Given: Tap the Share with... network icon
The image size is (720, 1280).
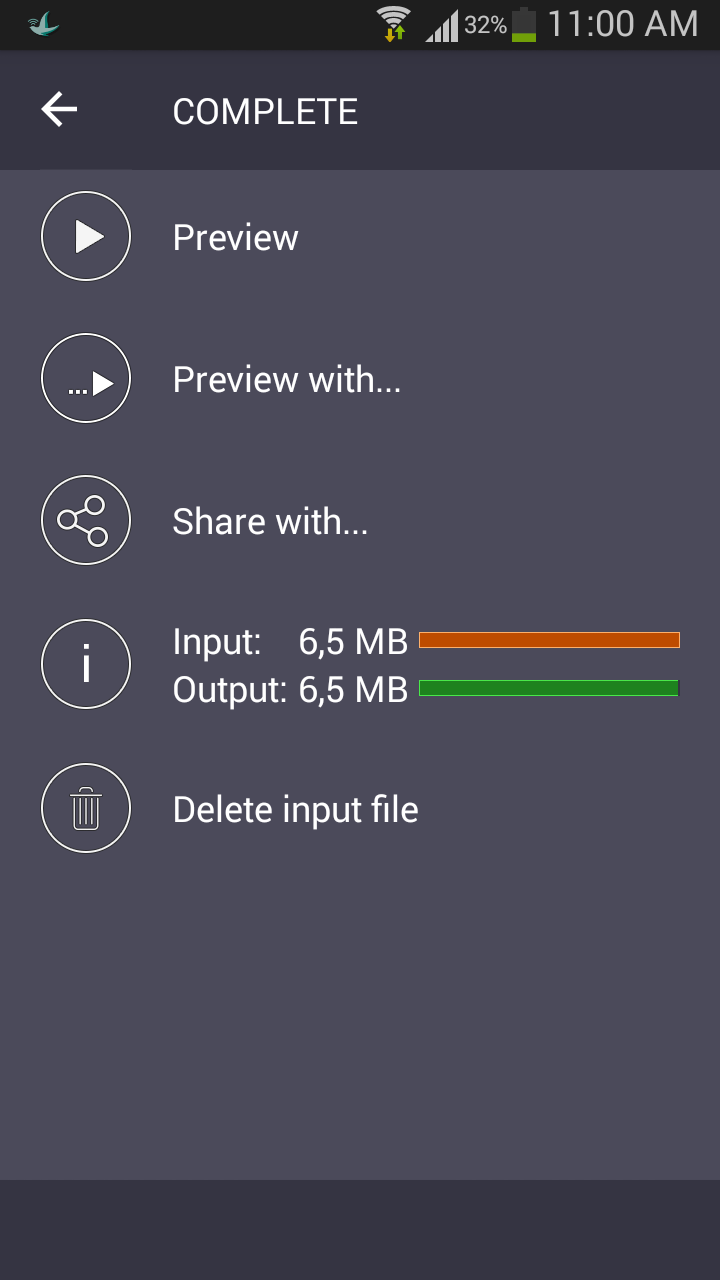Looking at the screenshot, I should pyautogui.click(x=86, y=521).
